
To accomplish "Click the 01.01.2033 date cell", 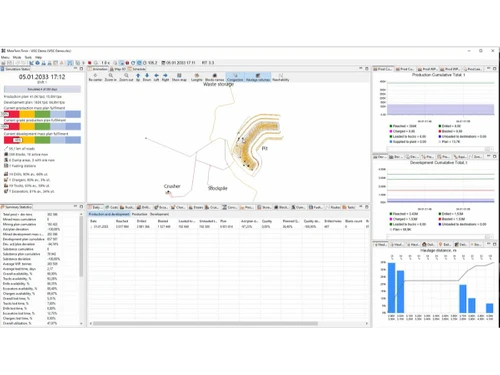I will tap(101, 227).
